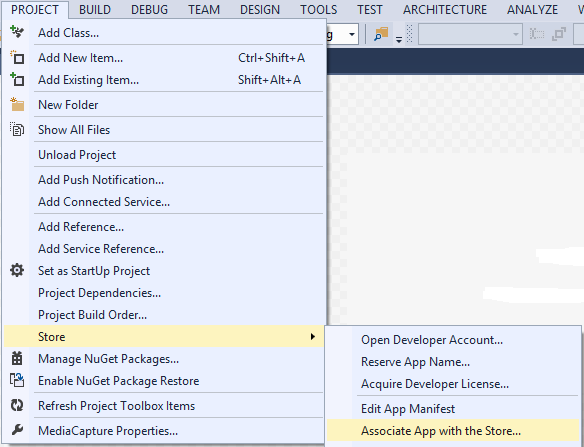Select Set as StartUp Project
584x447 pixels.
tap(164, 270)
